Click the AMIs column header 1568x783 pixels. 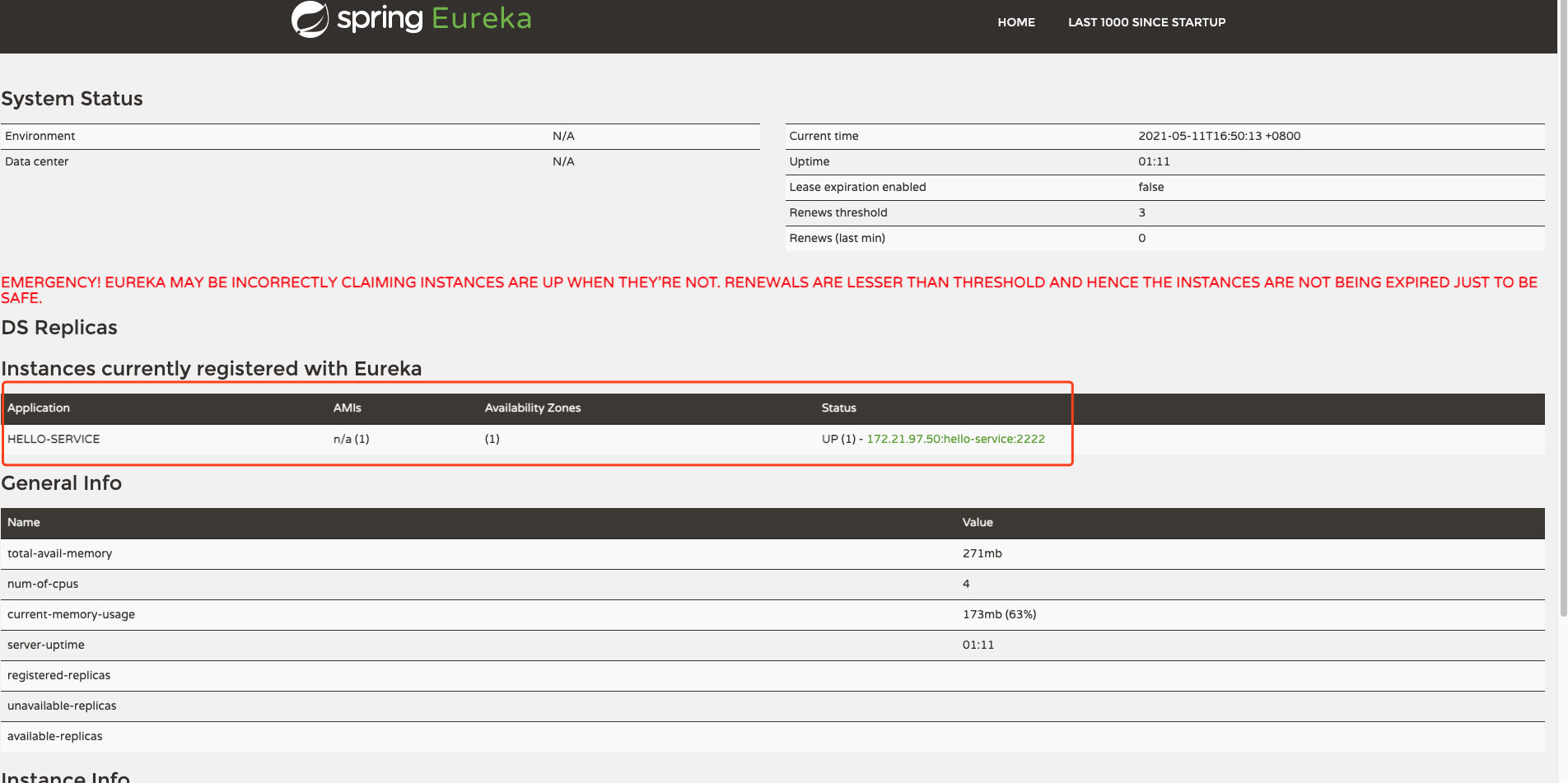347,408
